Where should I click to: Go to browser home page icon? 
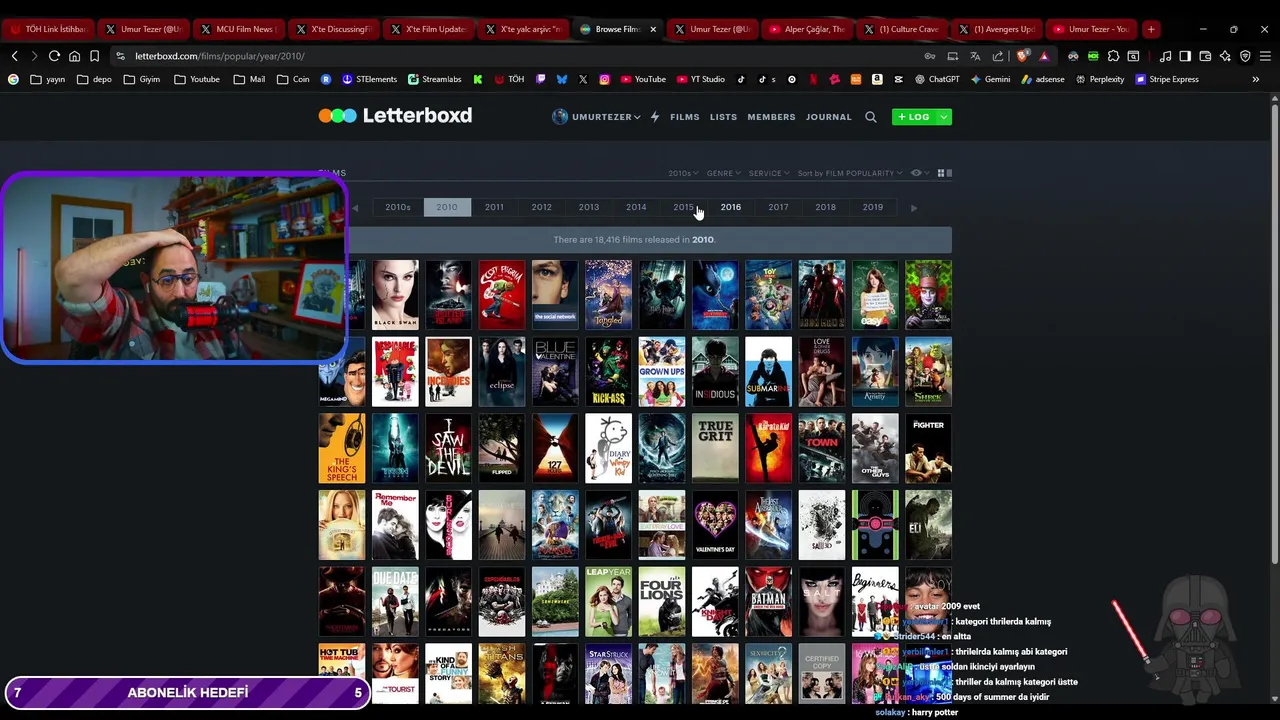pos(74,56)
